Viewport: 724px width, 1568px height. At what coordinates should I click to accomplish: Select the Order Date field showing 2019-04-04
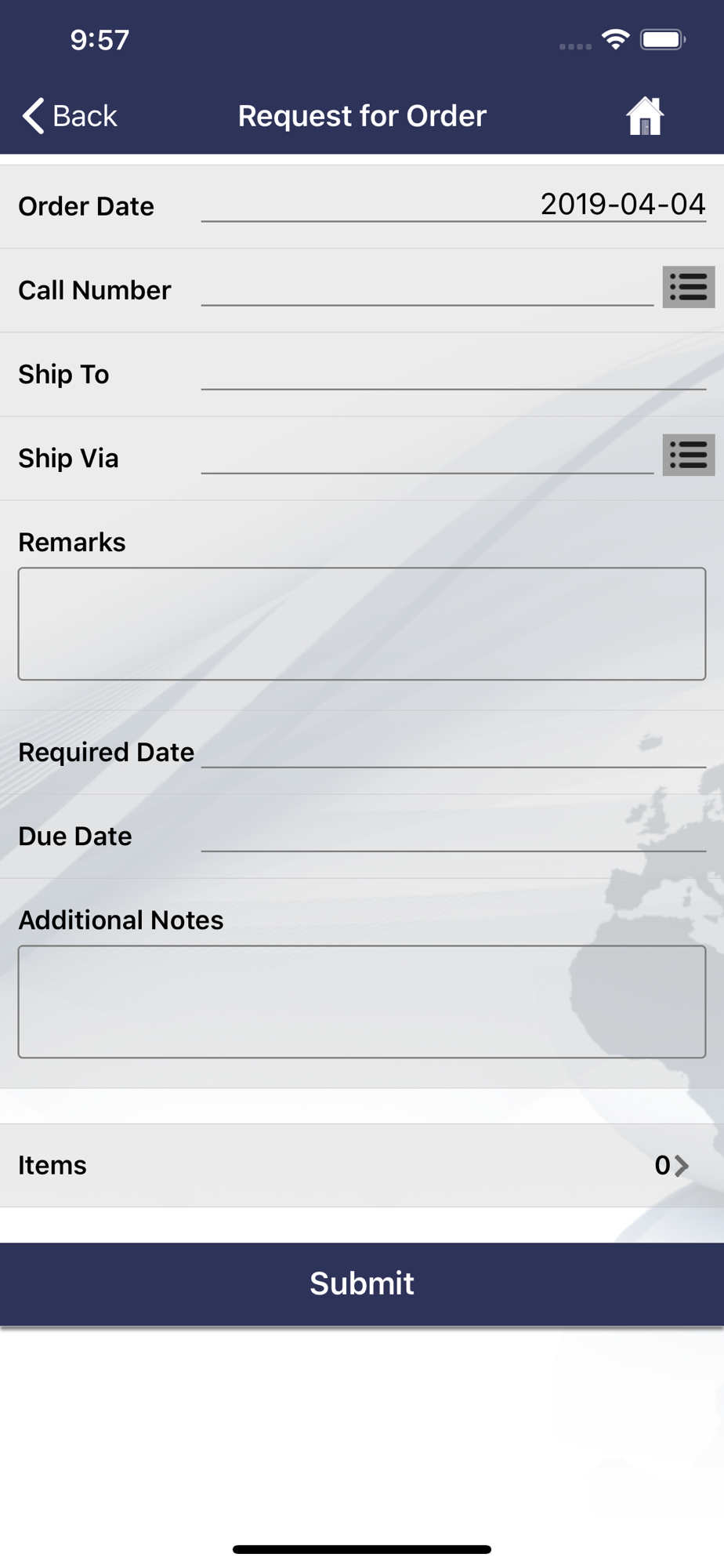click(454, 205)
